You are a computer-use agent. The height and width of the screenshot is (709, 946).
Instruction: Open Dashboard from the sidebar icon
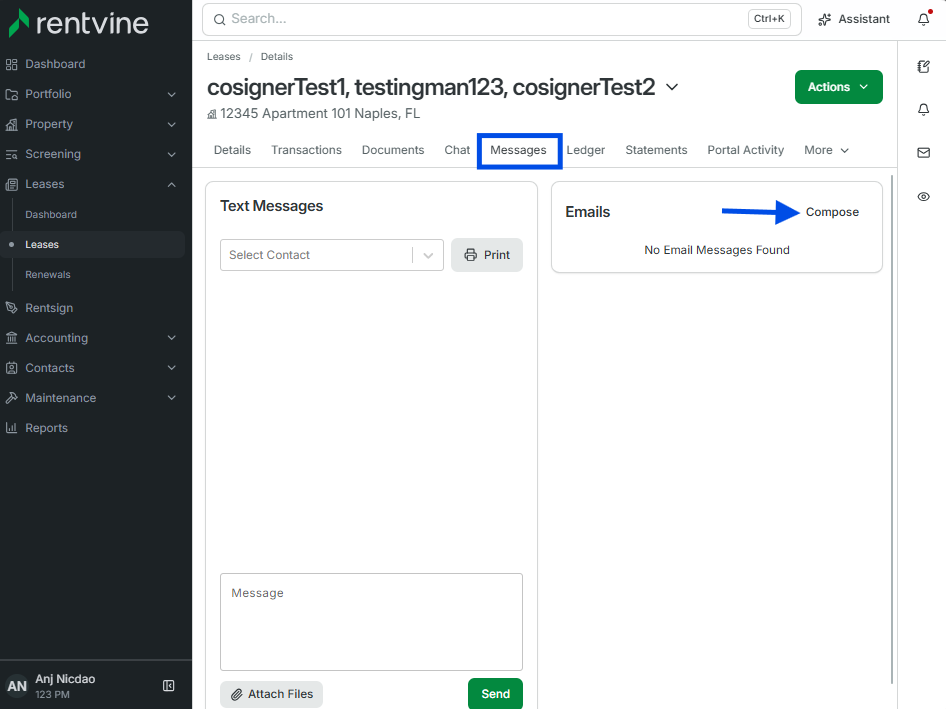pos(11,64)
